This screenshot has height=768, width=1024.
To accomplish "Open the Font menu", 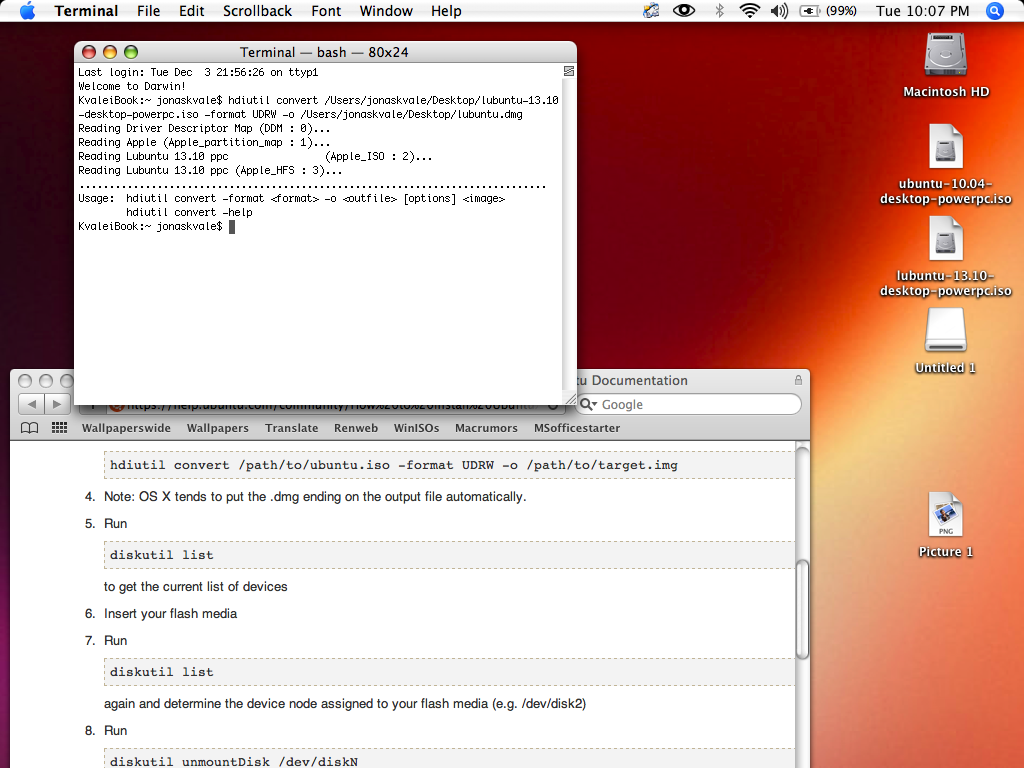I will point(326,11).
